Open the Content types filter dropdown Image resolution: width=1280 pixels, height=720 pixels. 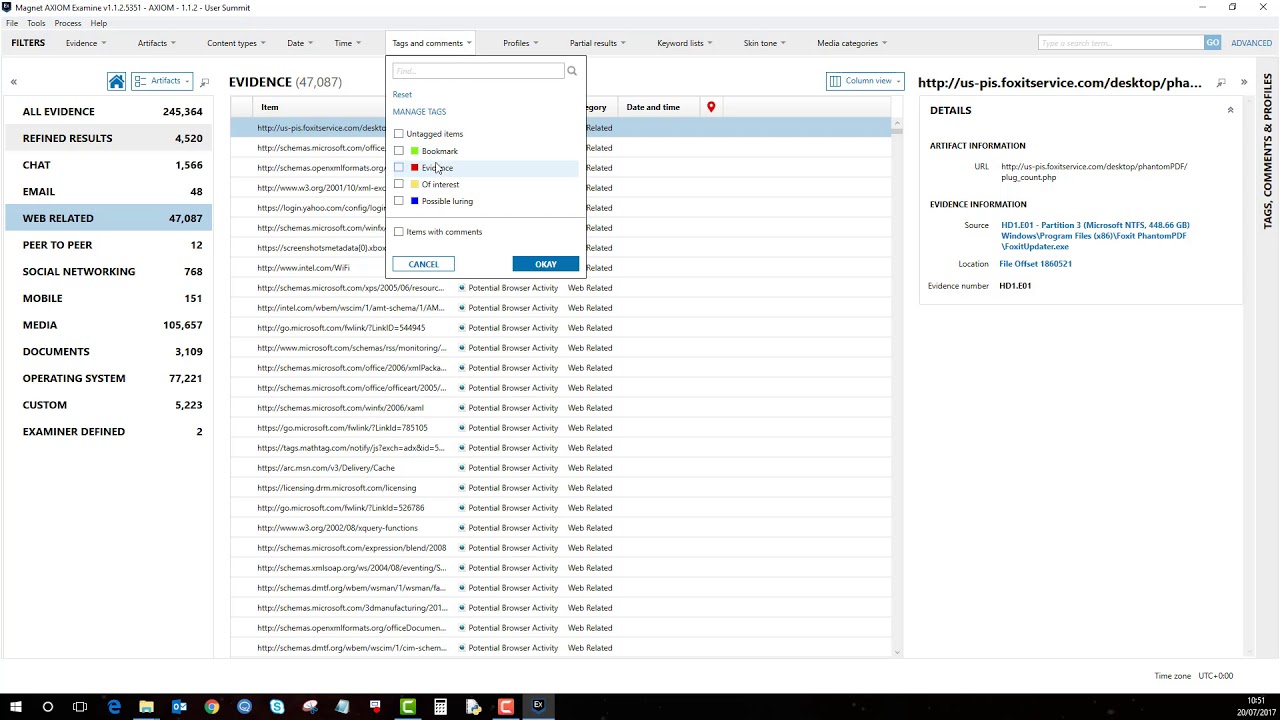237,43
